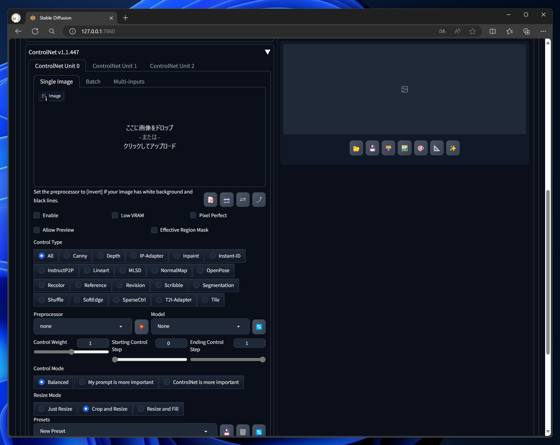This screenshot has width=560, height=445.
Task: Delete the preset trash icon
Action: point(243,431)
